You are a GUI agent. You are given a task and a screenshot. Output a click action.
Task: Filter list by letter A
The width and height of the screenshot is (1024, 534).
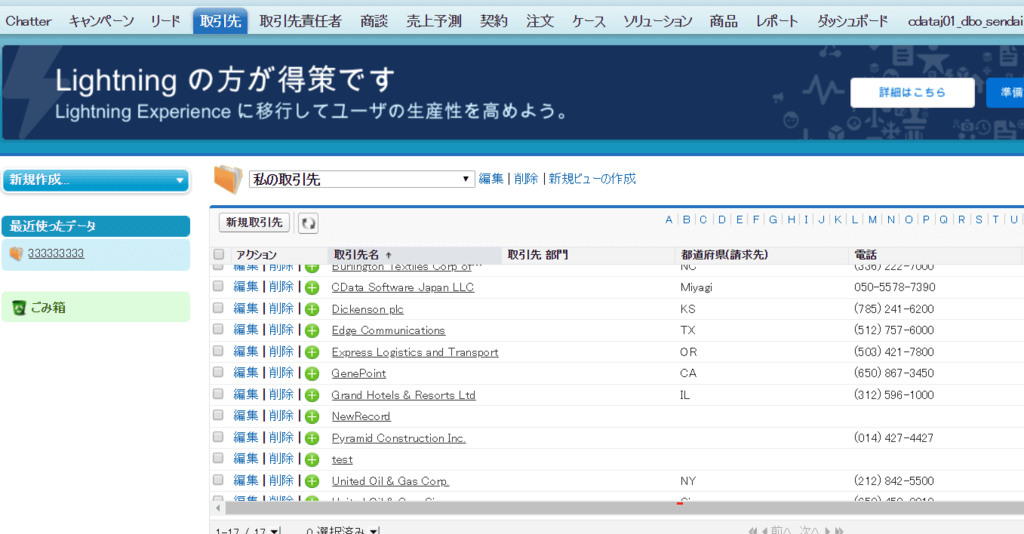click(x=669, y=220)
